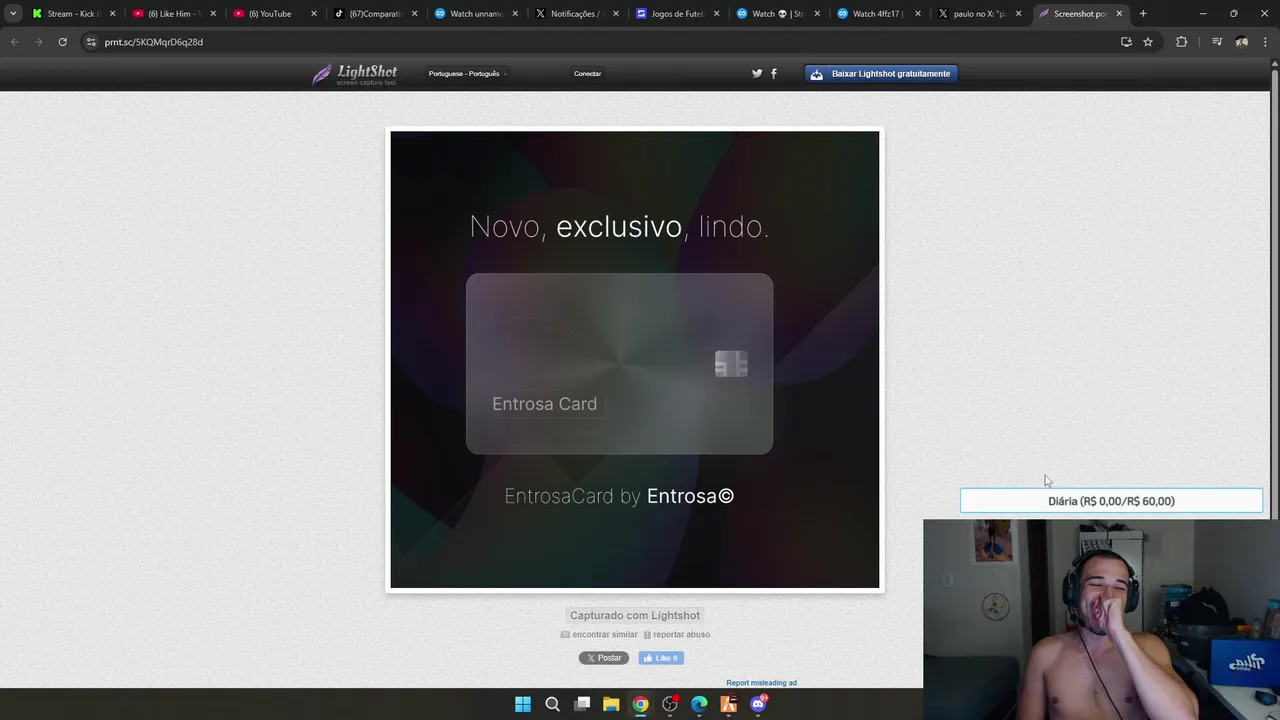Open Microsoft Edge from the taskbar
The image size is (1280, 720).
[699, 705]
